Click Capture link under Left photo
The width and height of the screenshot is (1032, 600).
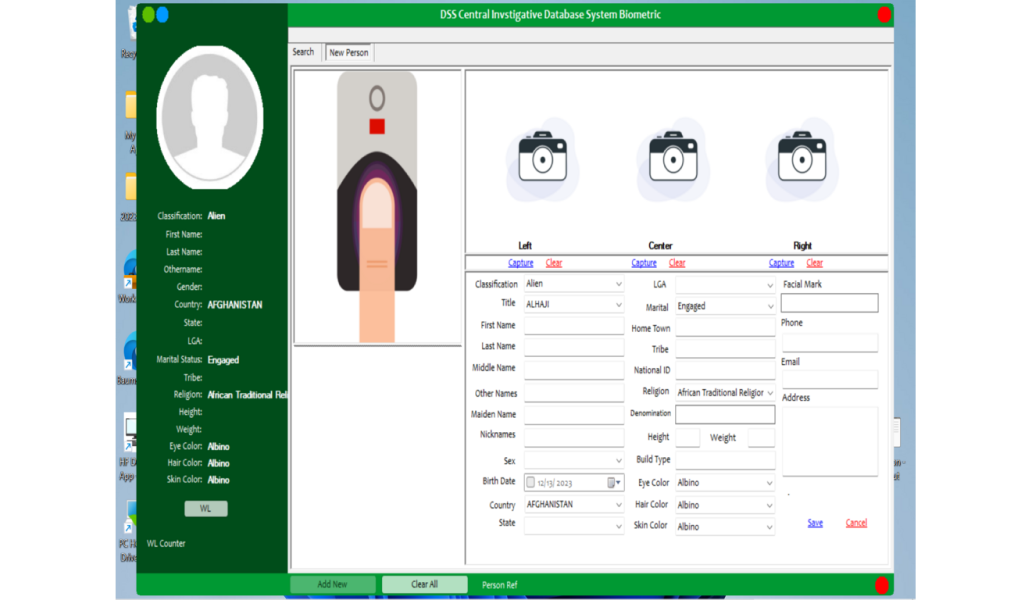tap(520, 263)
